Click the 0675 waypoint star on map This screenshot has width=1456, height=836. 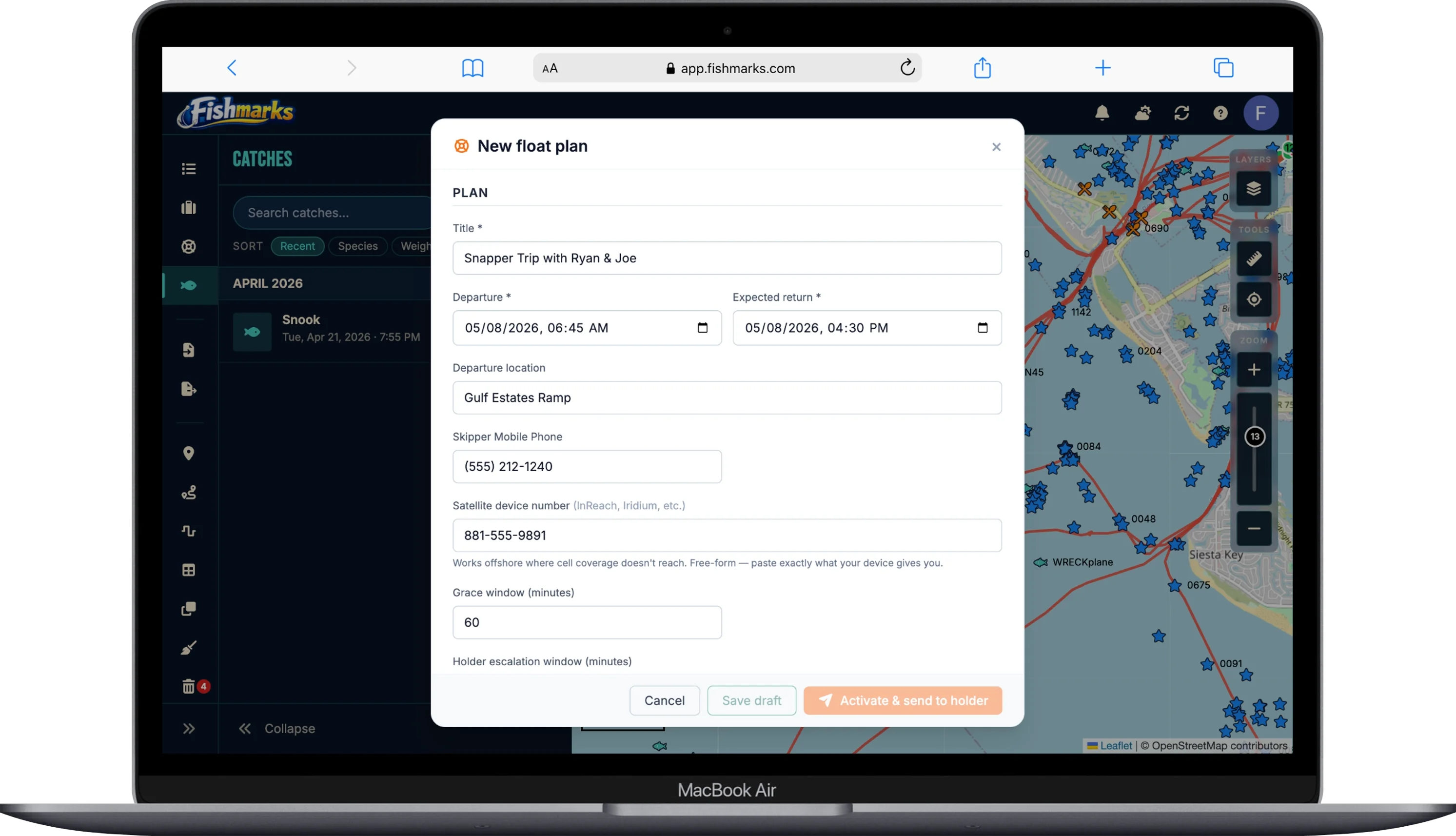[x=1174, y=586]
